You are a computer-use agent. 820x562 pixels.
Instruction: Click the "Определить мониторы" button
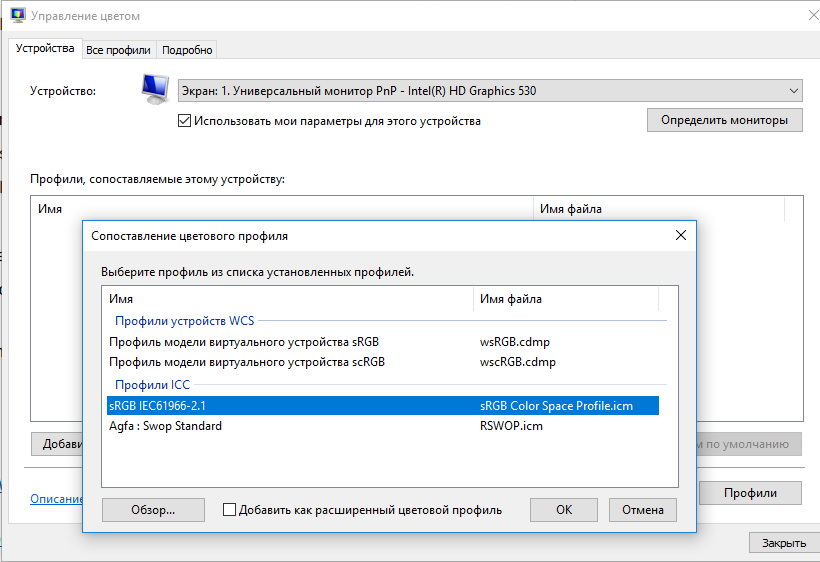tap(724, 120)
